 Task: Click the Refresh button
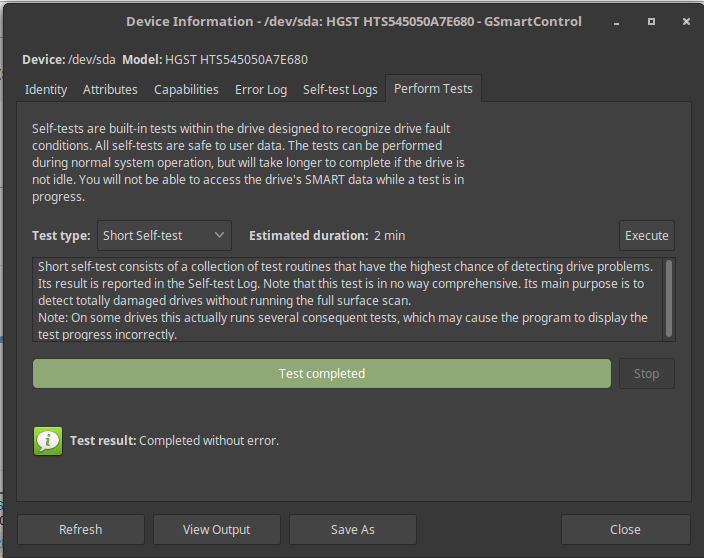(x=81, y=530)
